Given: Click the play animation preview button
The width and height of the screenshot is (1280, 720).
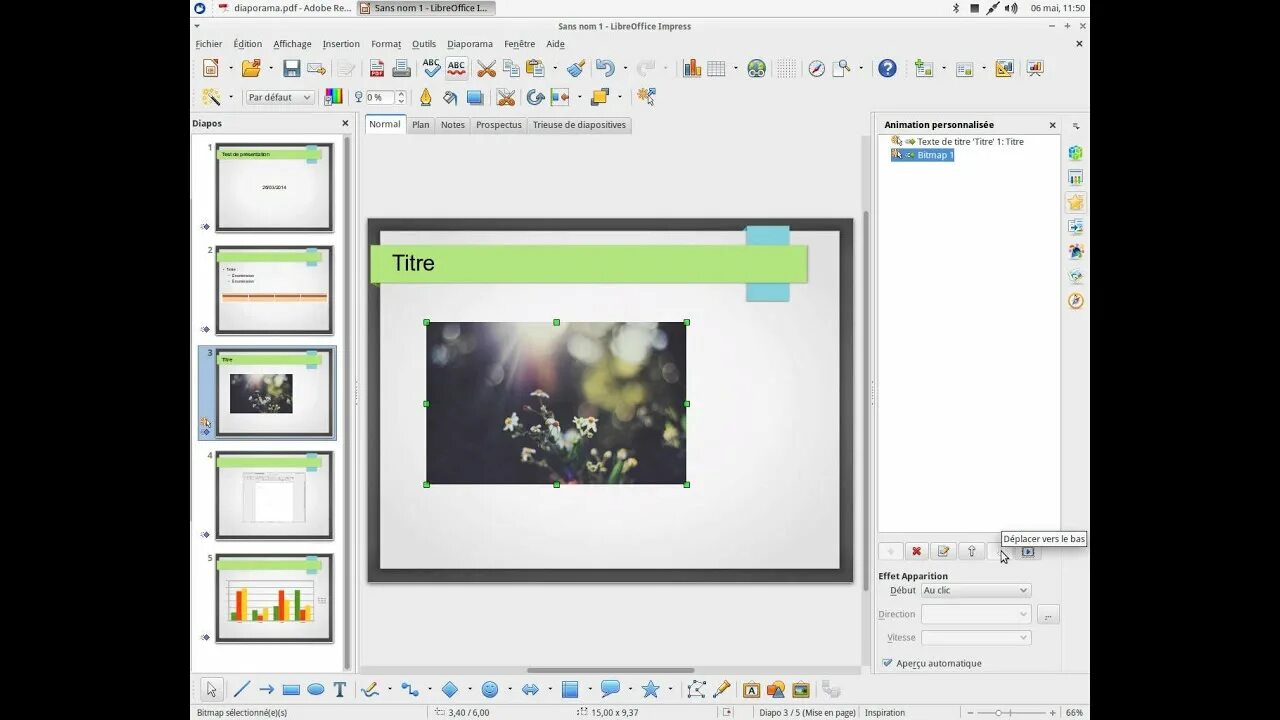Looking at the screenshot, I should [1027, 552].
